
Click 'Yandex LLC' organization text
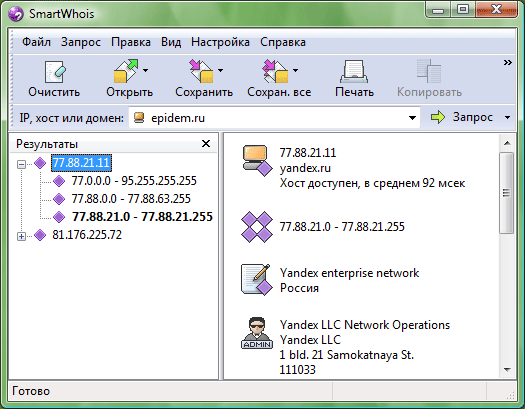coord(310,340)
